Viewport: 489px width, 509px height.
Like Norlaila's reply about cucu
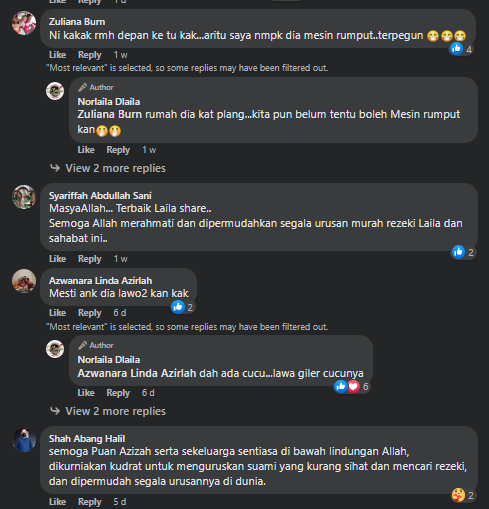[86, 393]
